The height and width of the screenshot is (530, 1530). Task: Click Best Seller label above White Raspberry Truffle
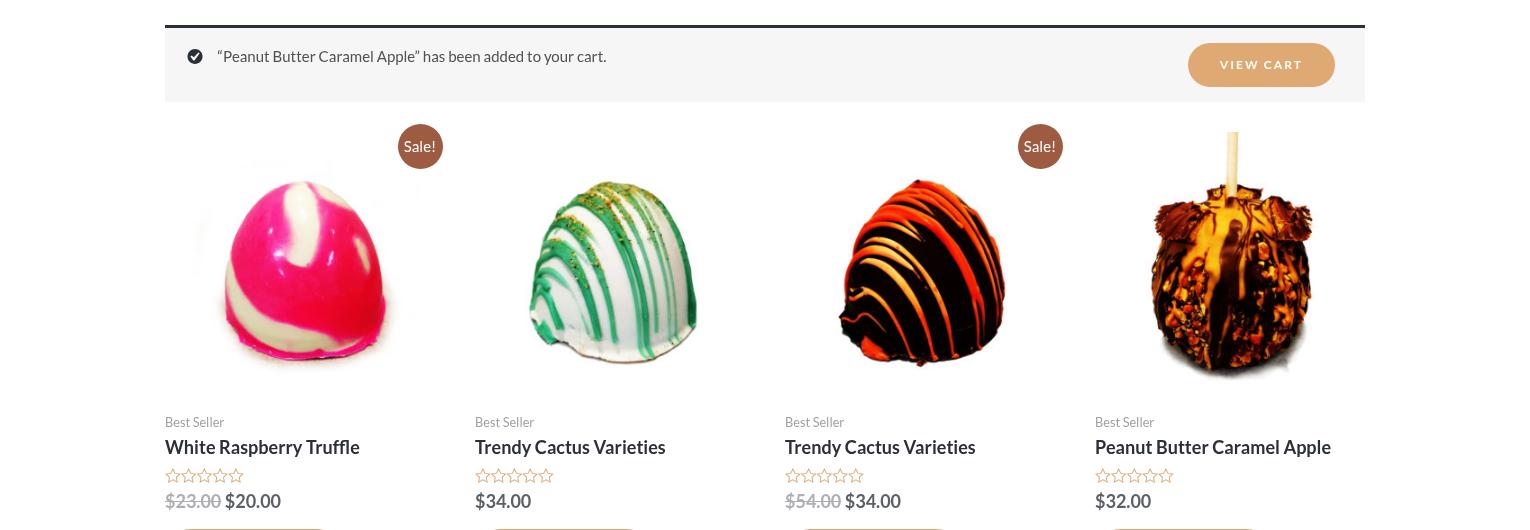(x=195, y=422)
